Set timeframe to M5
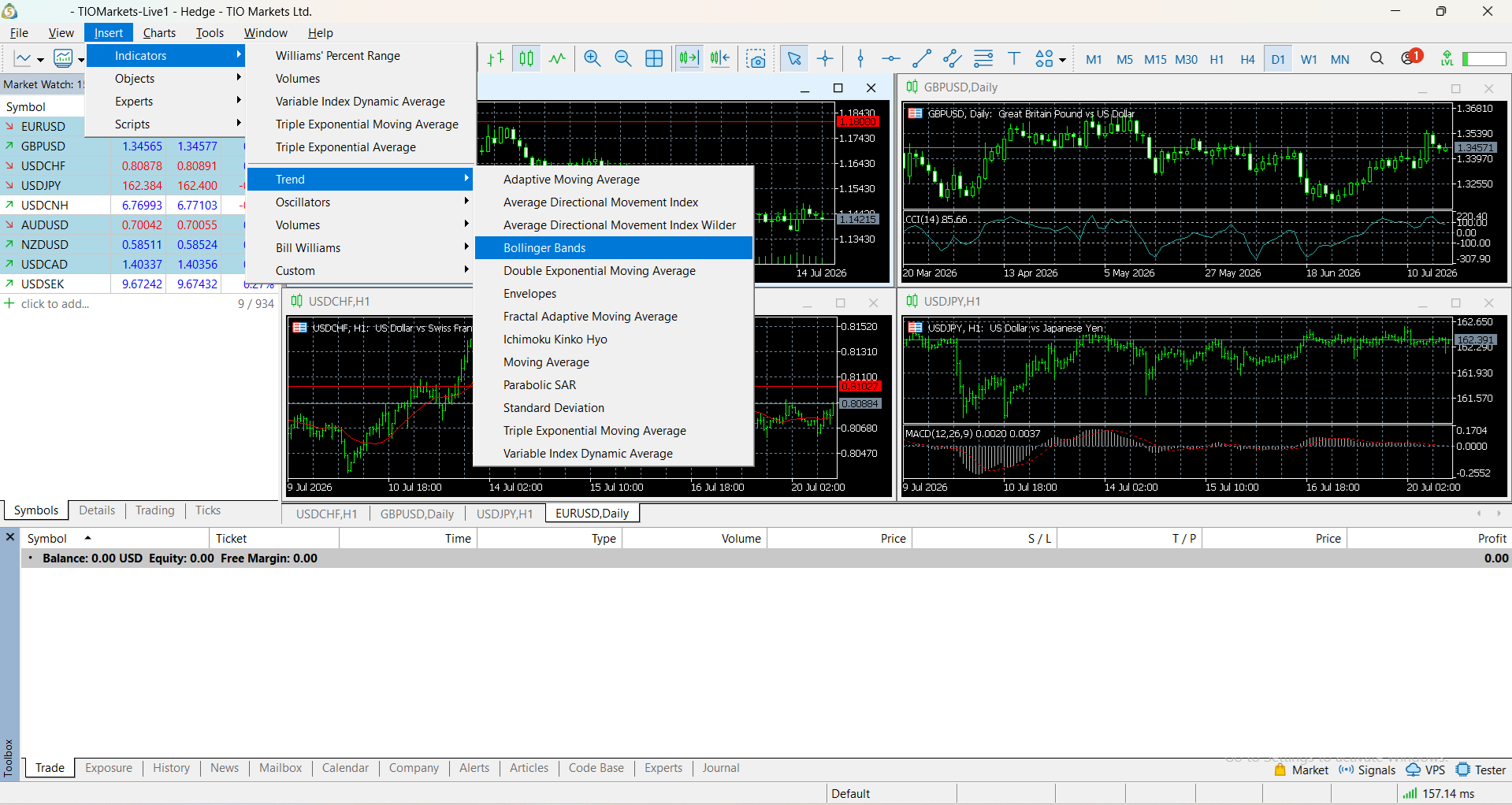The height and width of the screenshot is (805, 1512). pos(1124,59)
